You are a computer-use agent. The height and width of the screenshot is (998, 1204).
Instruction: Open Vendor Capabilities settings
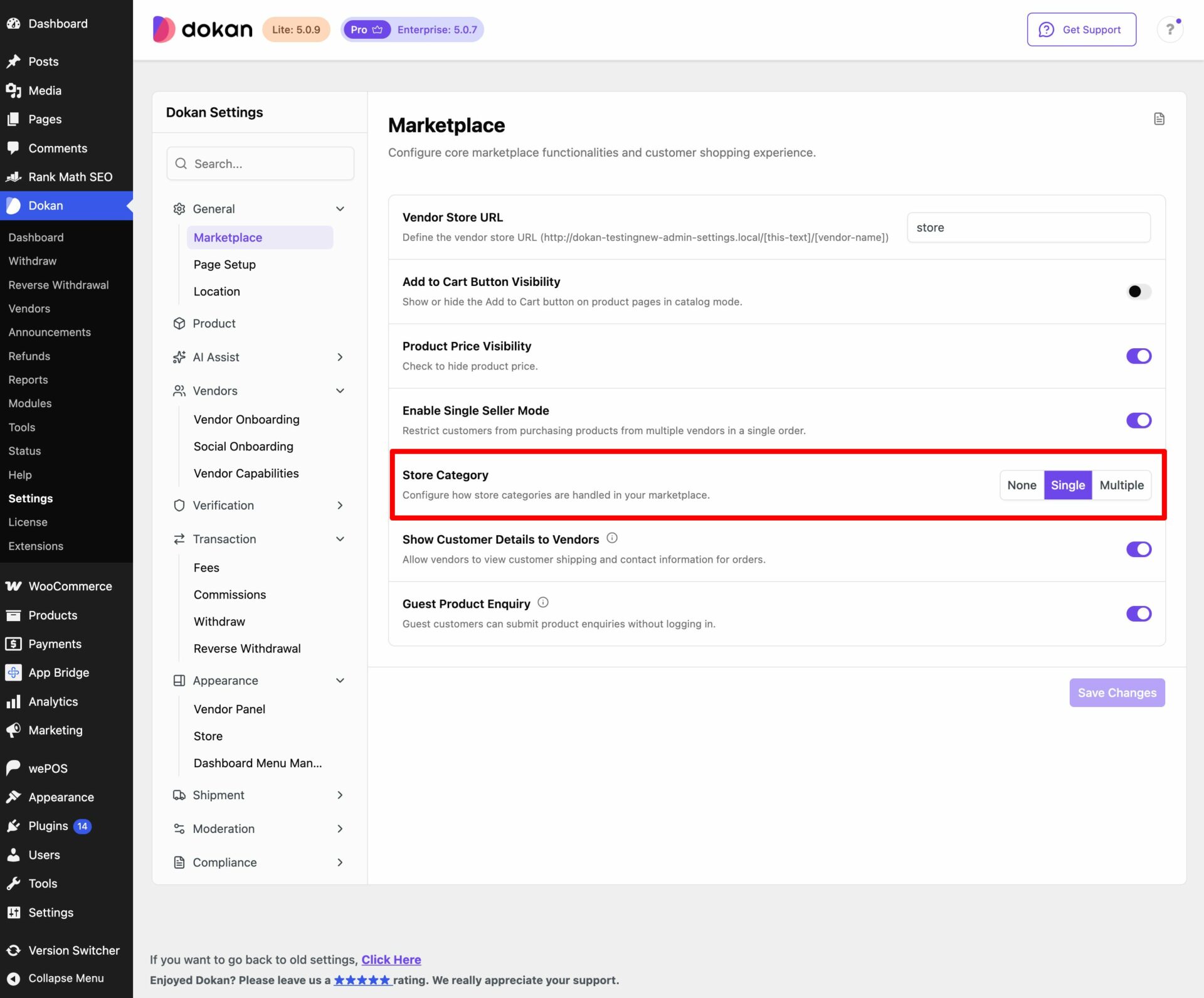click(x=246, y=473)
